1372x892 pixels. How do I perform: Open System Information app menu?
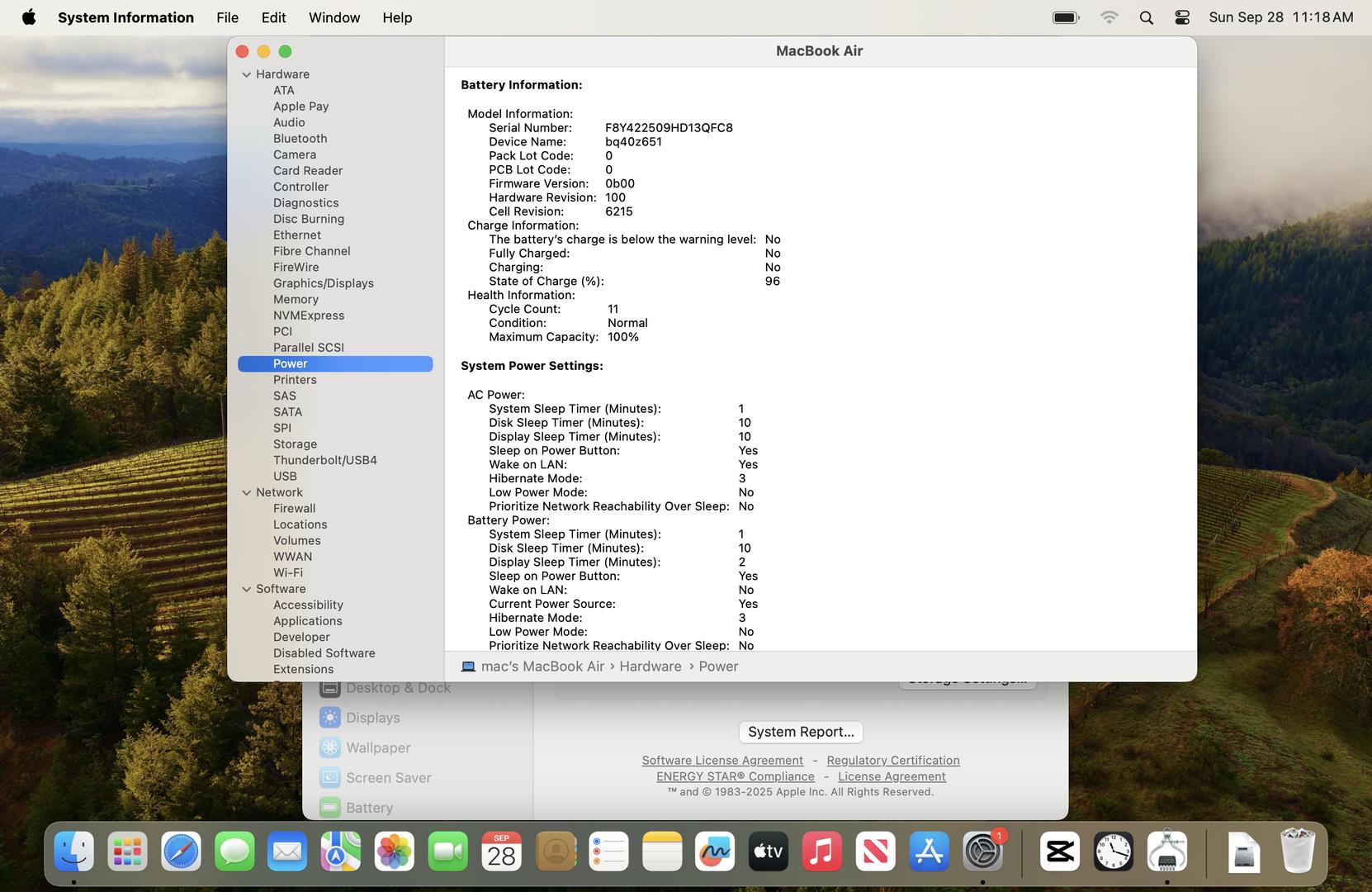(125, 17)
